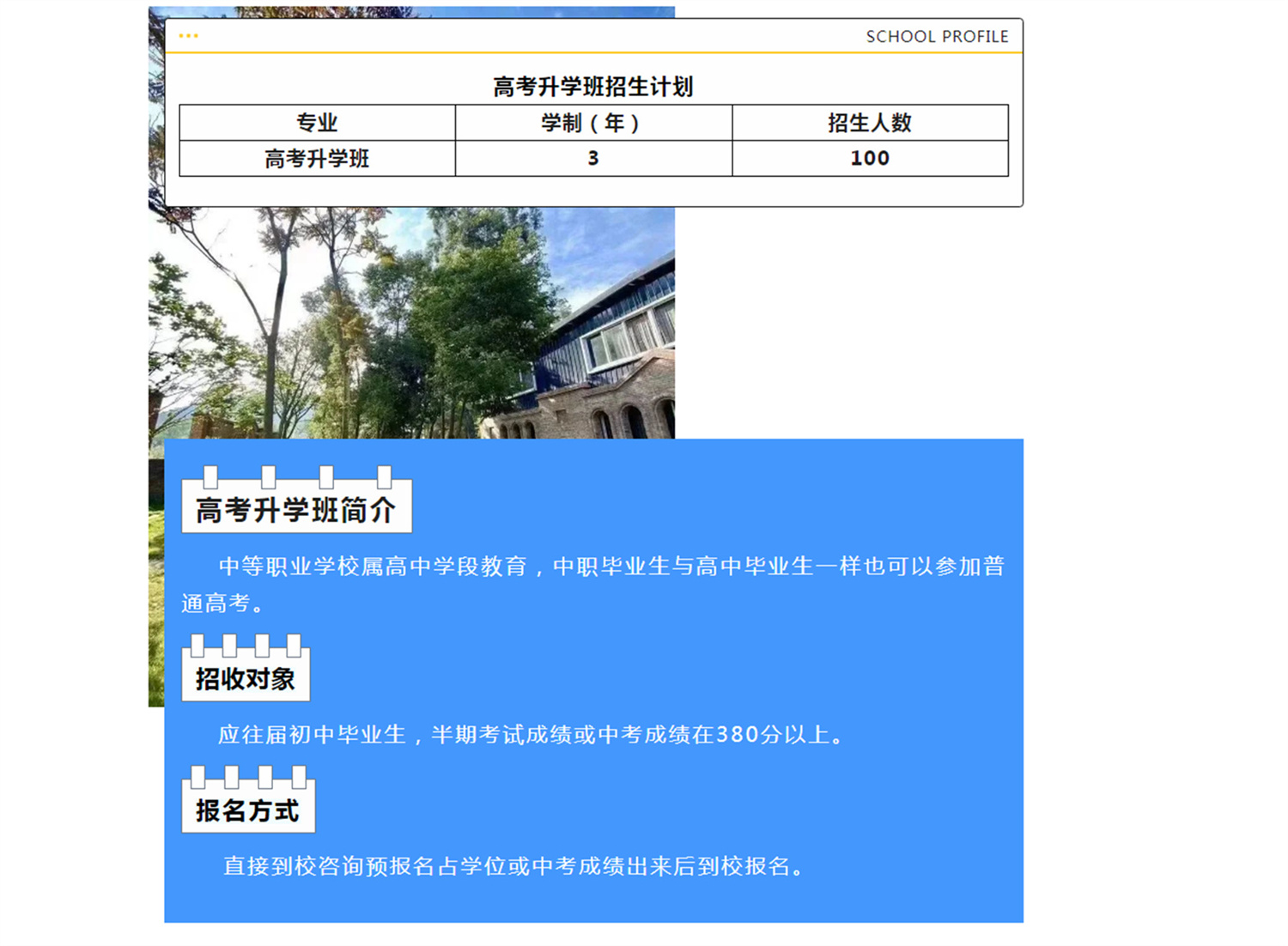Click the 招生人数 column header
The image size is (1288, 946).
[869, 123]
